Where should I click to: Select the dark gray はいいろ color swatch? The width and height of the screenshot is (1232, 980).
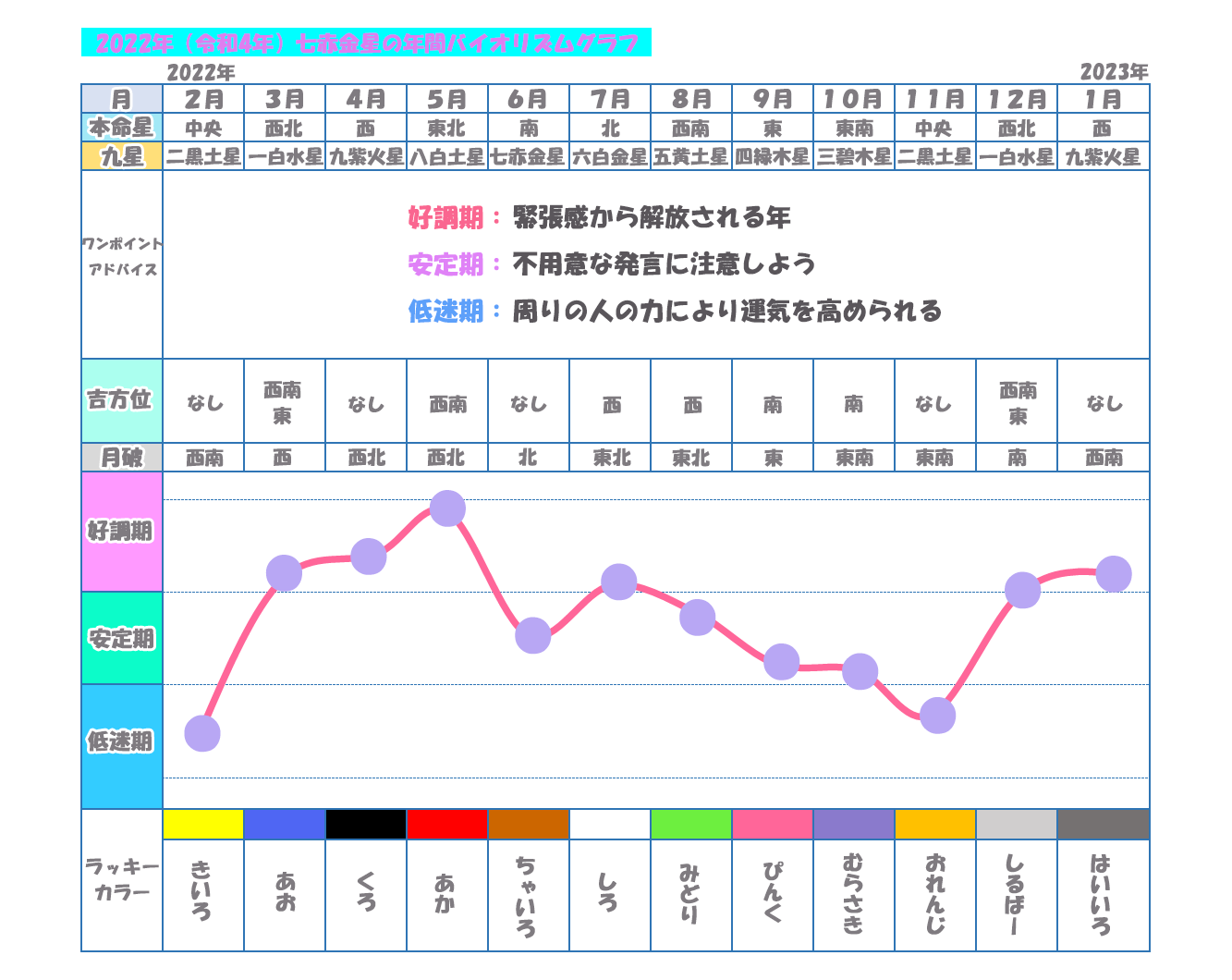click(x=1104, y=824)
